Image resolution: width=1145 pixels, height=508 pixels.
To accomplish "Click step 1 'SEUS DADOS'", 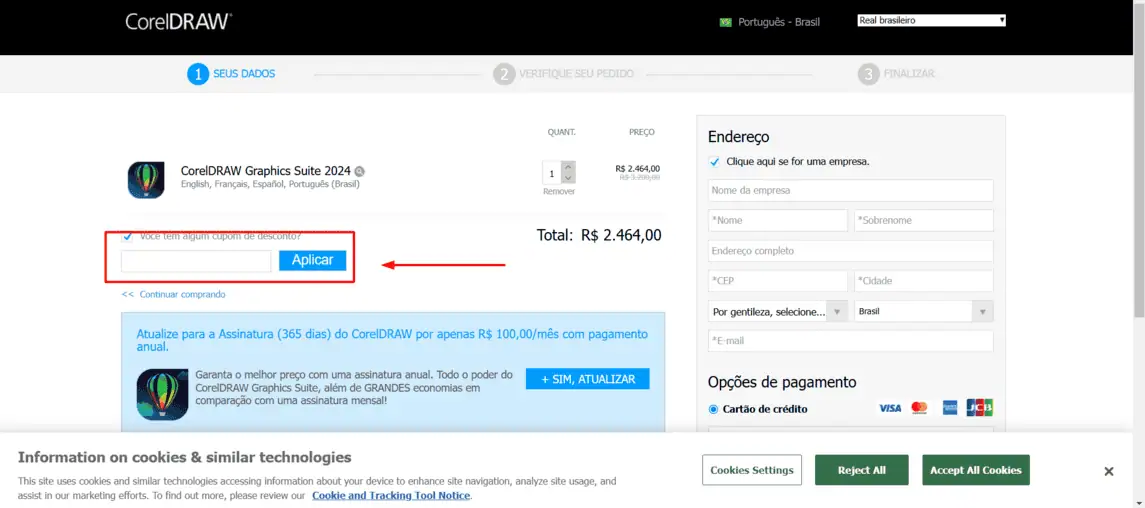I will tap(231, 74).
